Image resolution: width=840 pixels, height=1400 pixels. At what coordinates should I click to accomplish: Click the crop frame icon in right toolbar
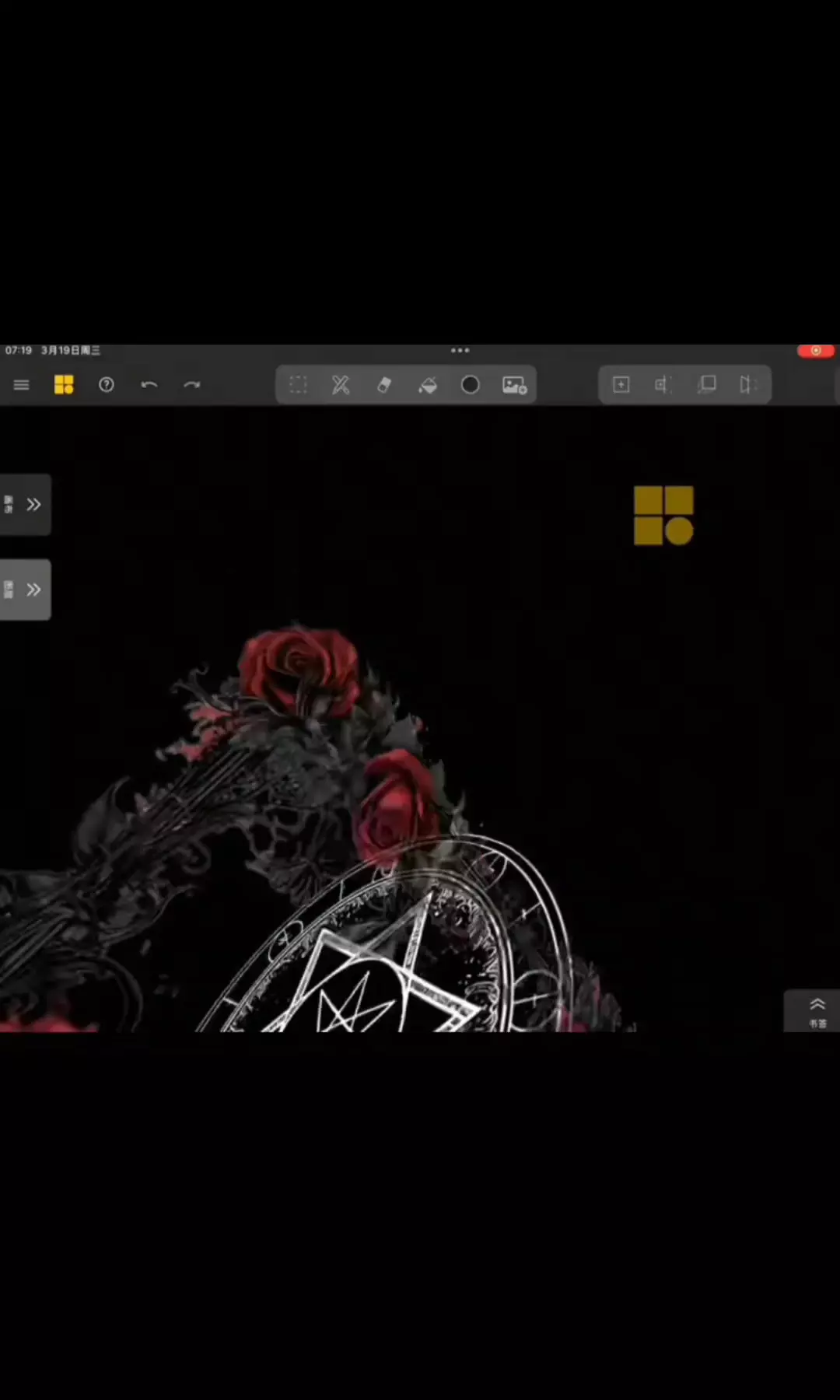[663, 385]
